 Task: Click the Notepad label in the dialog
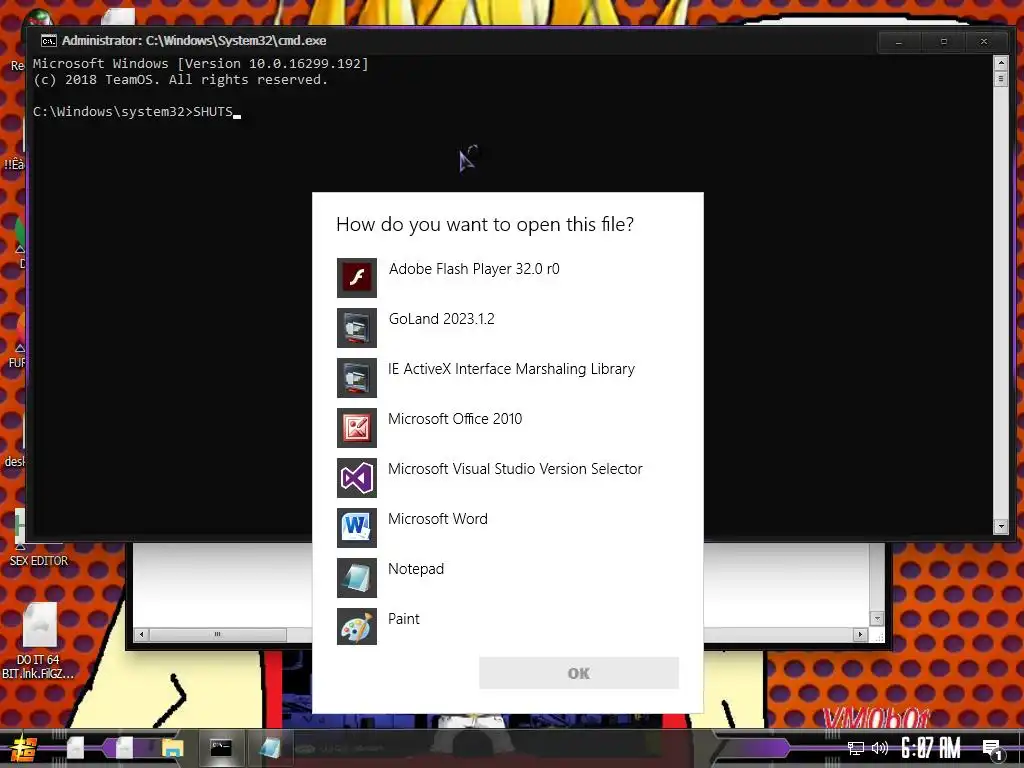point(416,569)
